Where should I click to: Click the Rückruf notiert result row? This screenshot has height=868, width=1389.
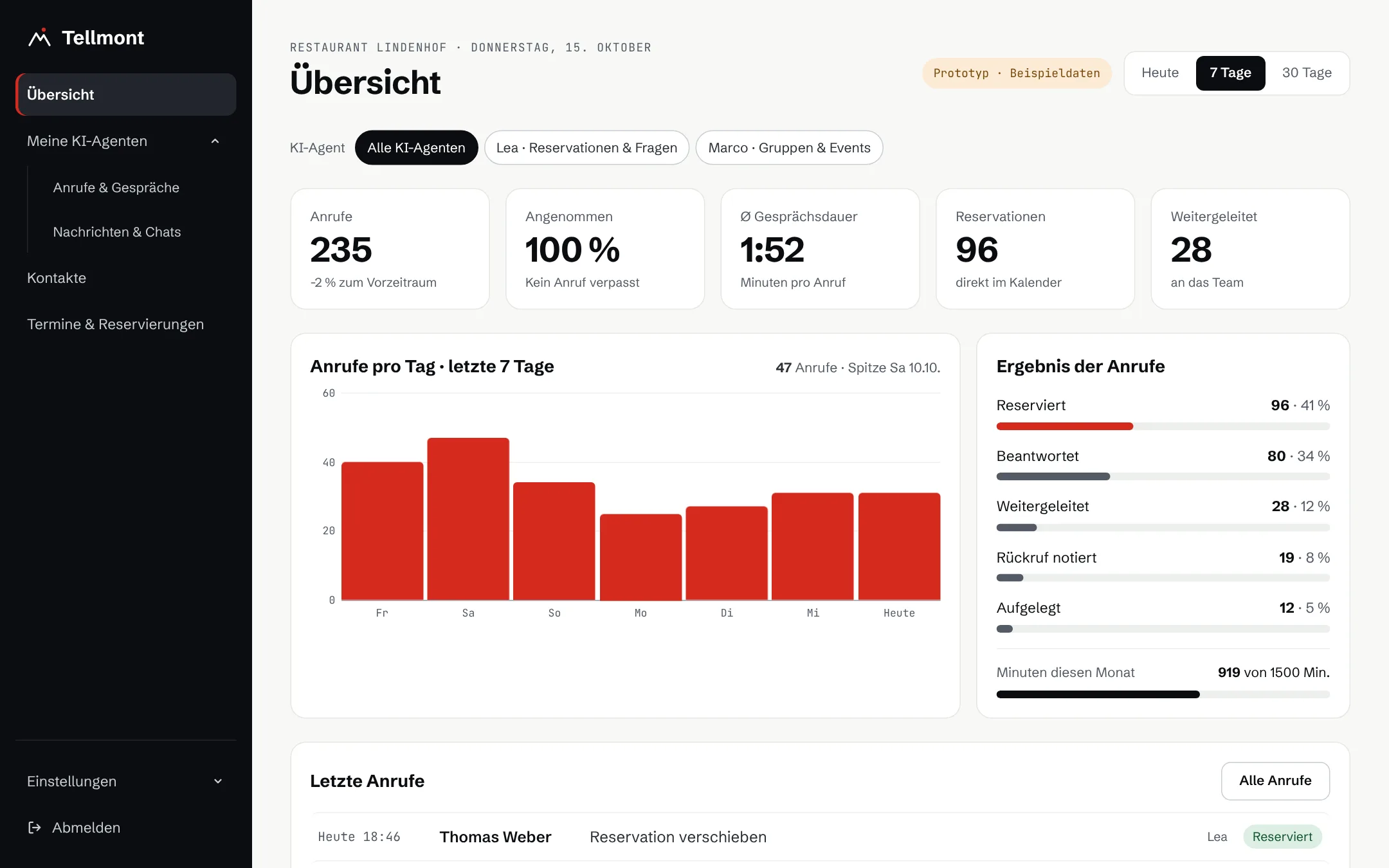tap(1163, 566)
